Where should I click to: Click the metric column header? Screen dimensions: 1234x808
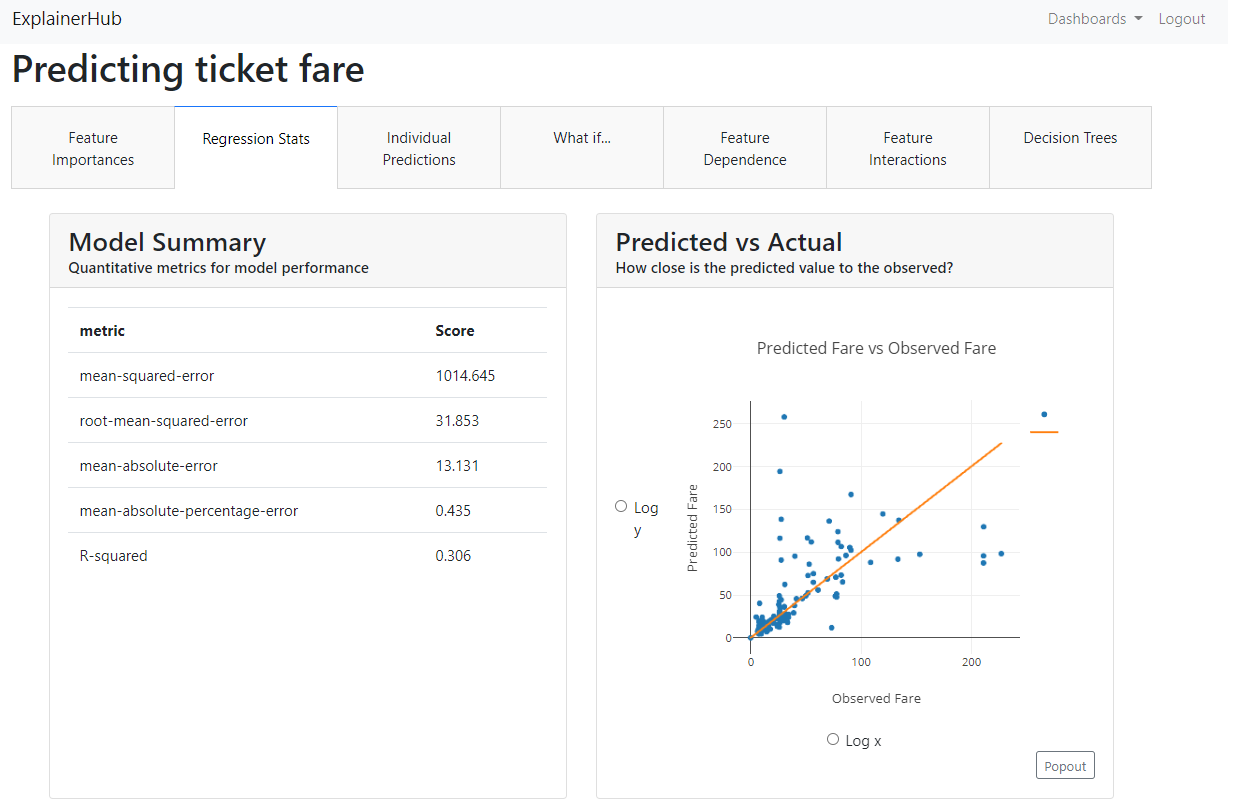tap(102, 331)
